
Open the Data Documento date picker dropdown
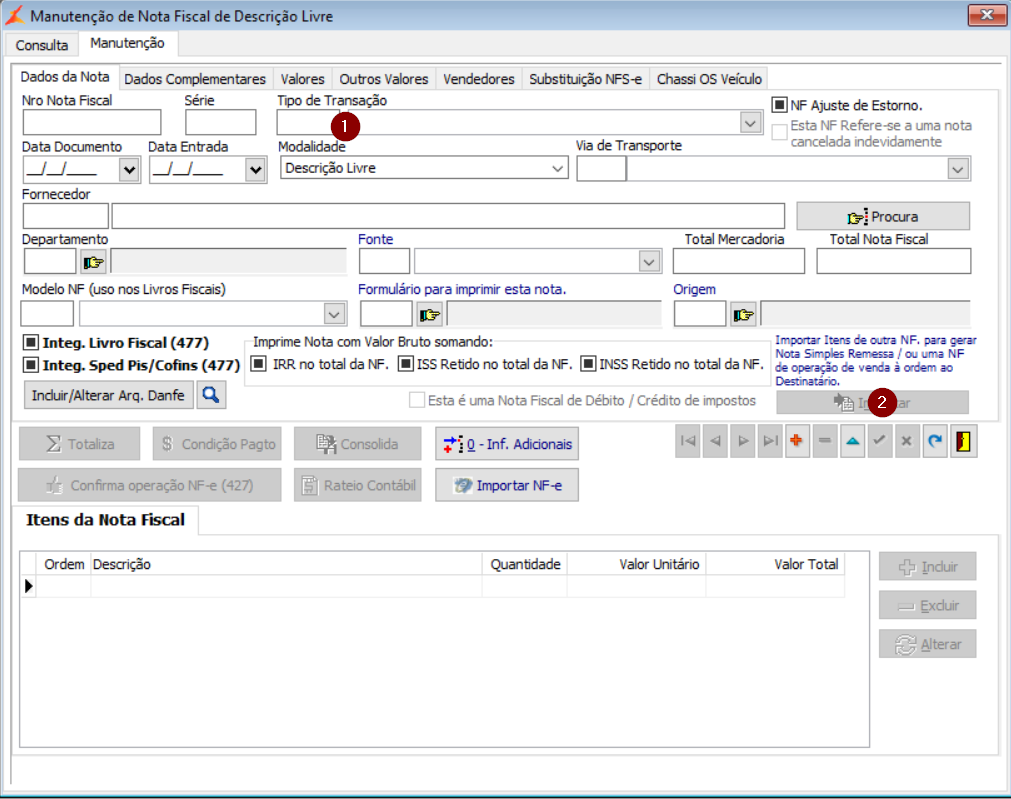[x=128, y=170]
